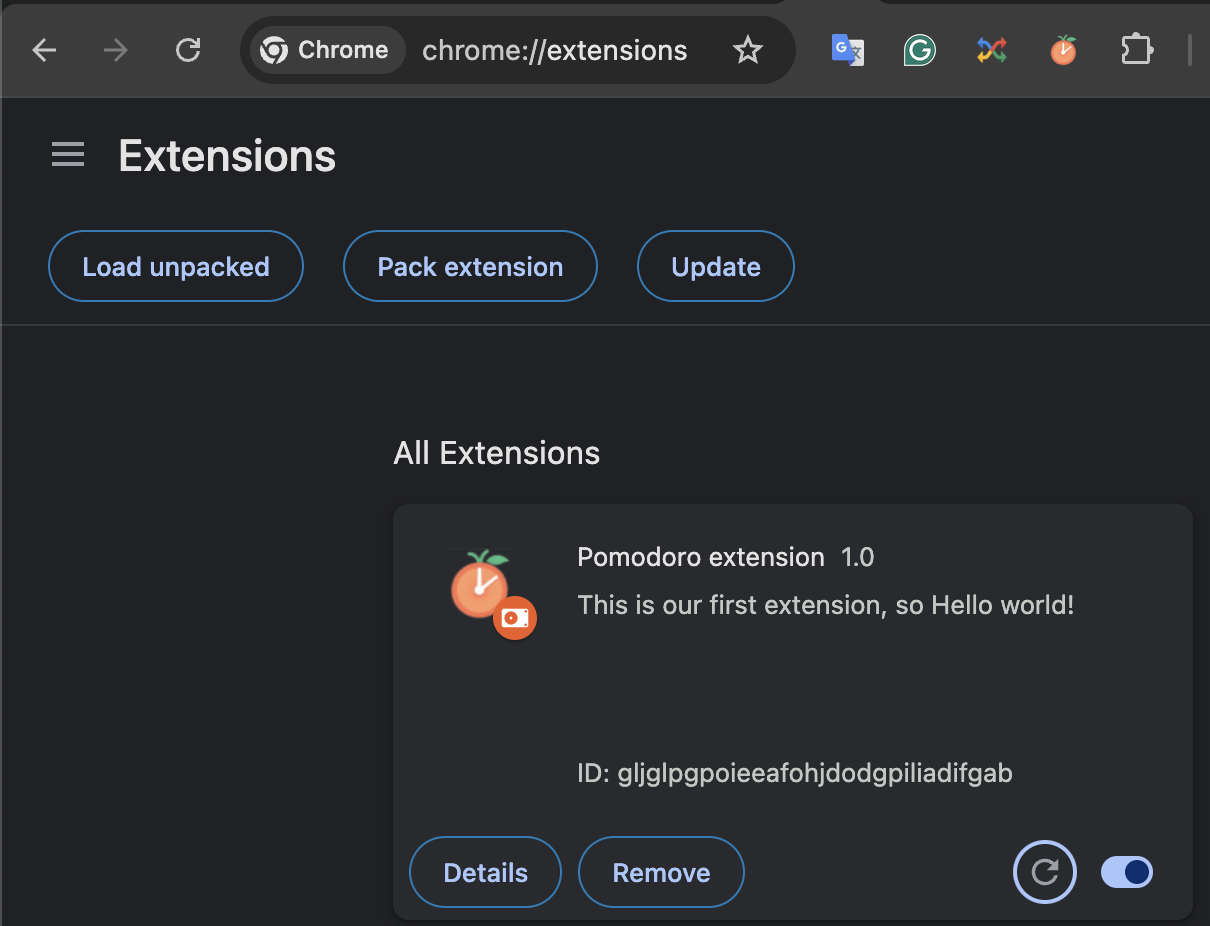Click the 'Extensions' page title
This screenshot has height=926, width=1210.
coord(227,156)
